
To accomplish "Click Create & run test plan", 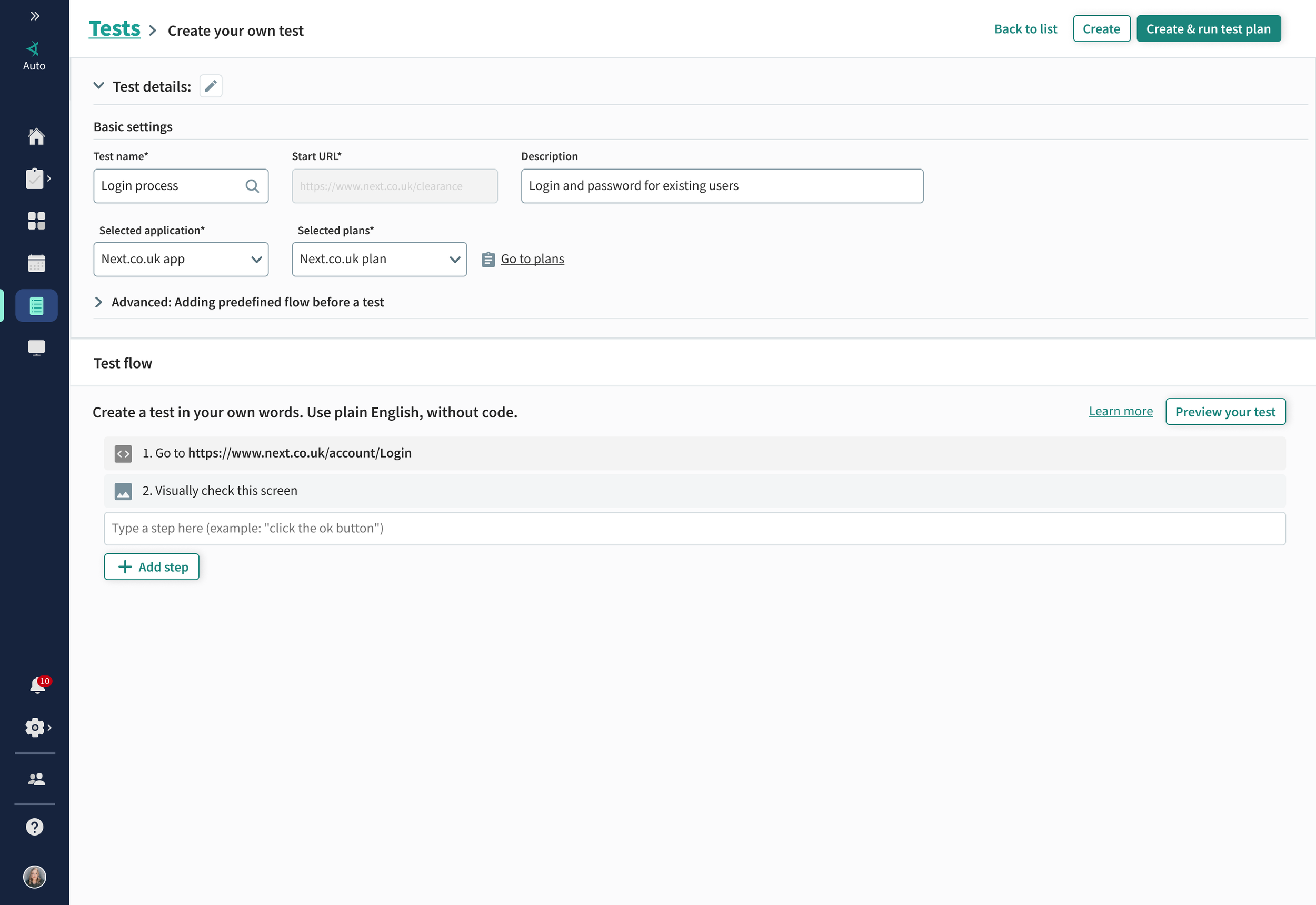I will 1208,29.
